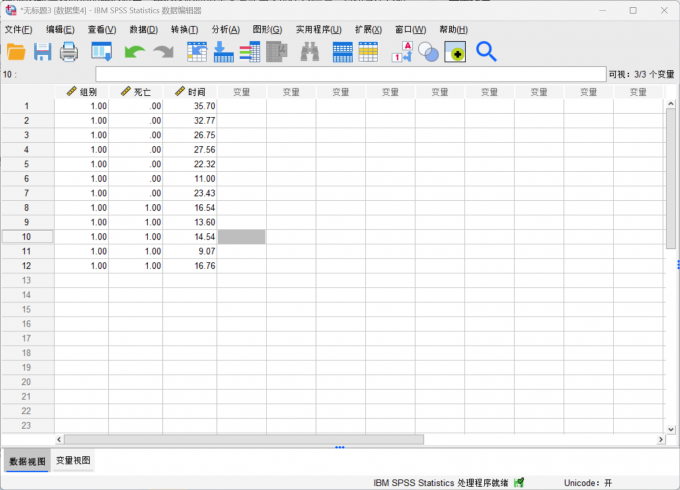Undo the last action green arrow

134,52
